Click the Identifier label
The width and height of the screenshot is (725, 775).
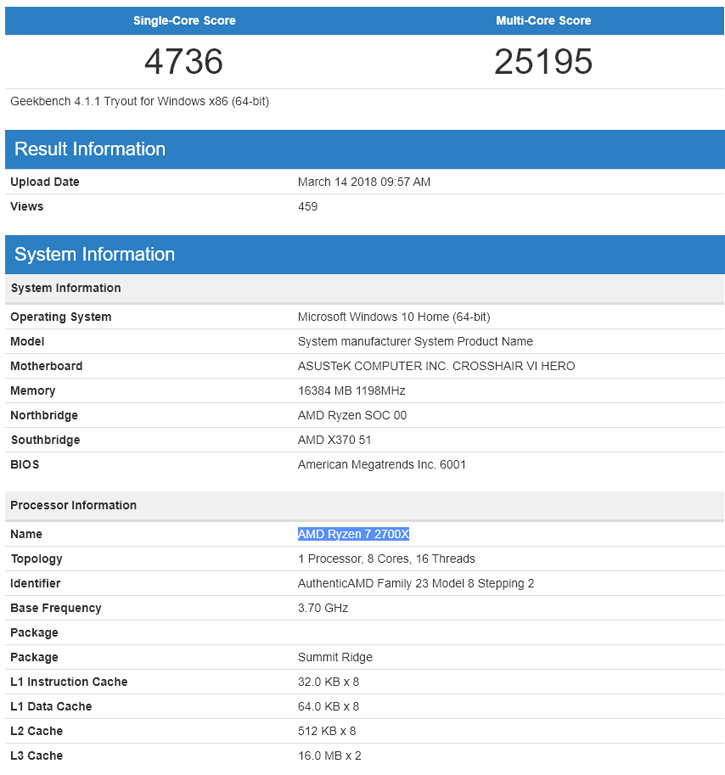35,584
